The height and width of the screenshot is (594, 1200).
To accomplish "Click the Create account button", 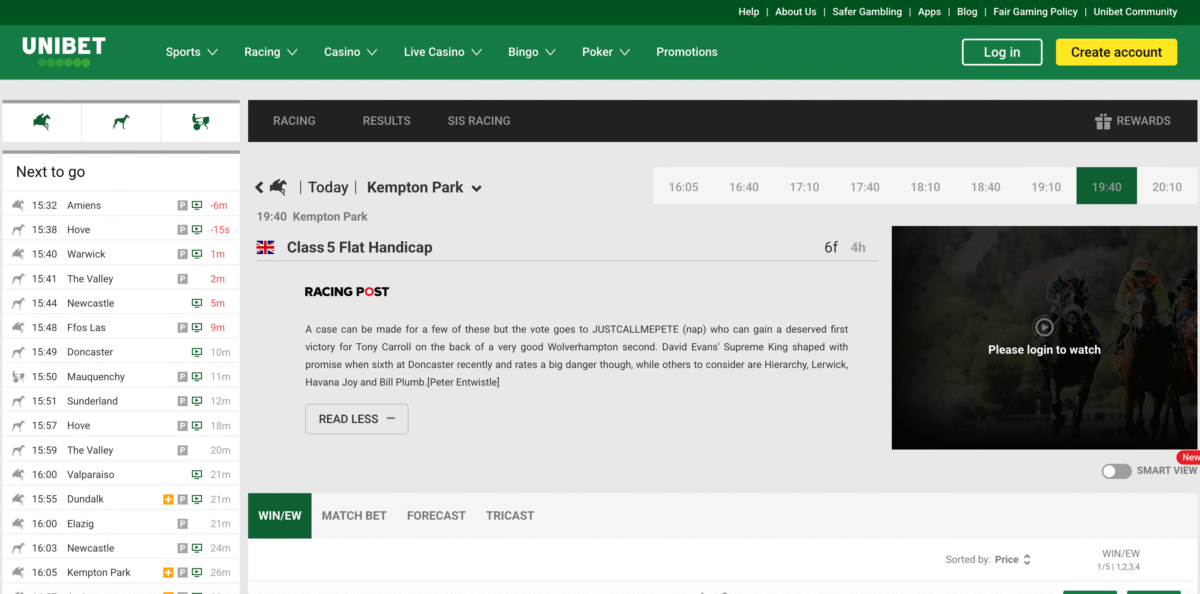I will coord(1116,52).
